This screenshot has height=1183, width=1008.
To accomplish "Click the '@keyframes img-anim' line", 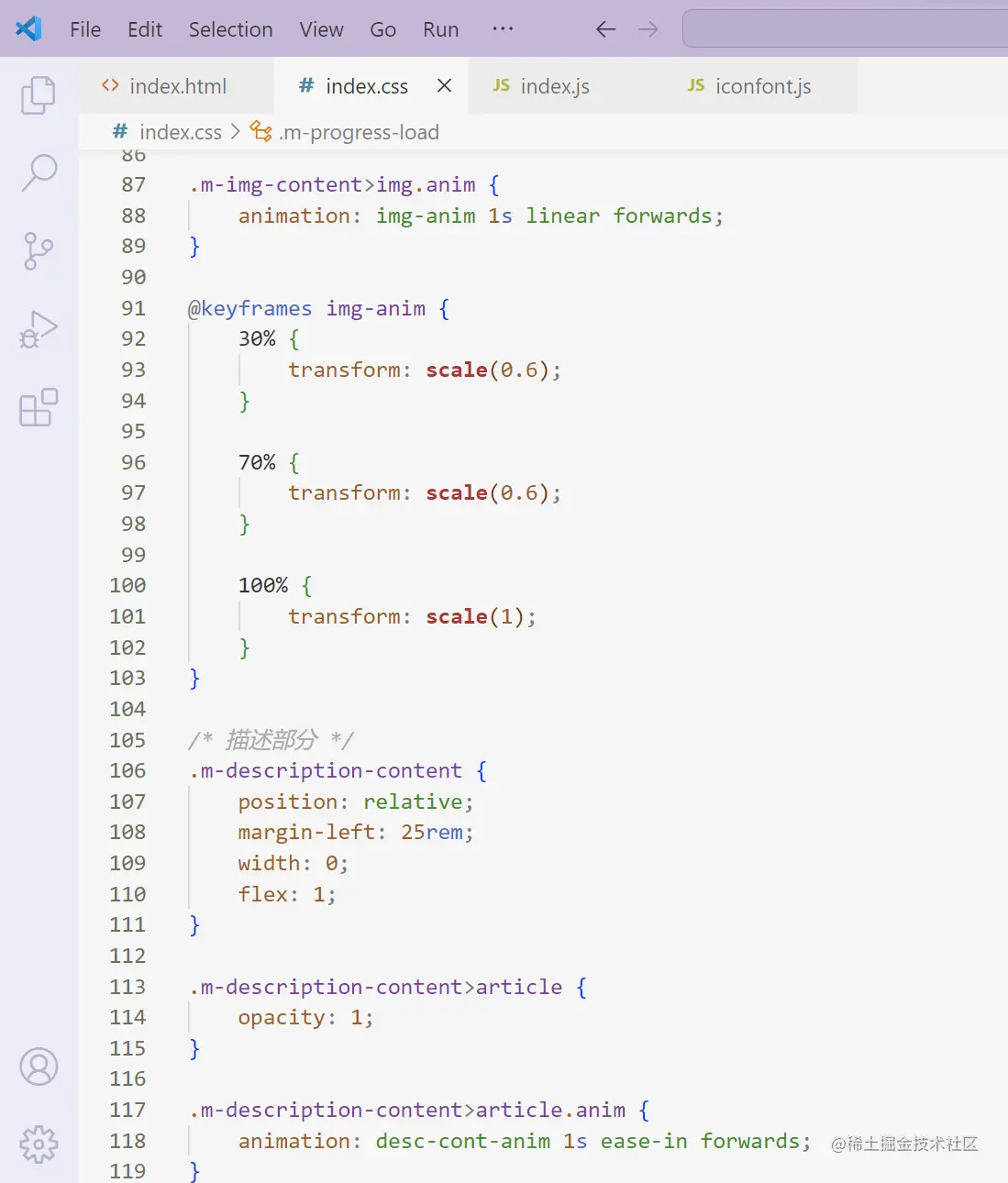I will 319,308.
